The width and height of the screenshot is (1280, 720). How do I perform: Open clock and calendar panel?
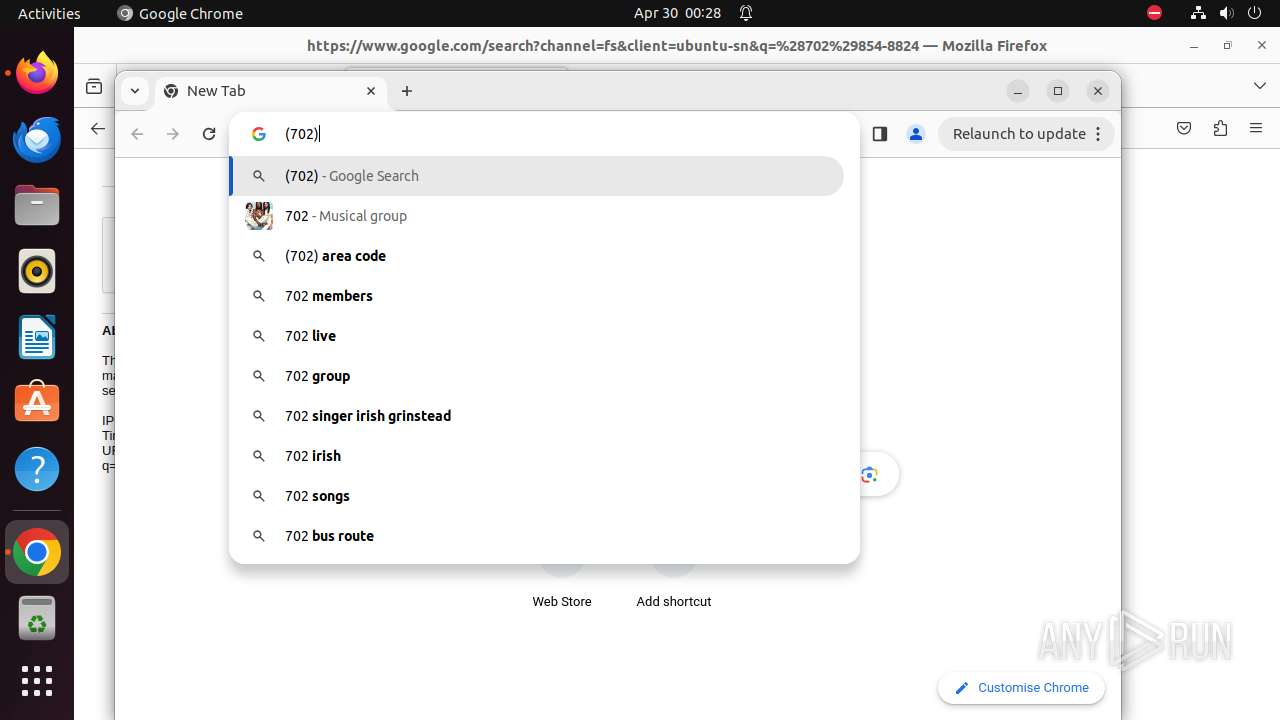tap(677, 13)
